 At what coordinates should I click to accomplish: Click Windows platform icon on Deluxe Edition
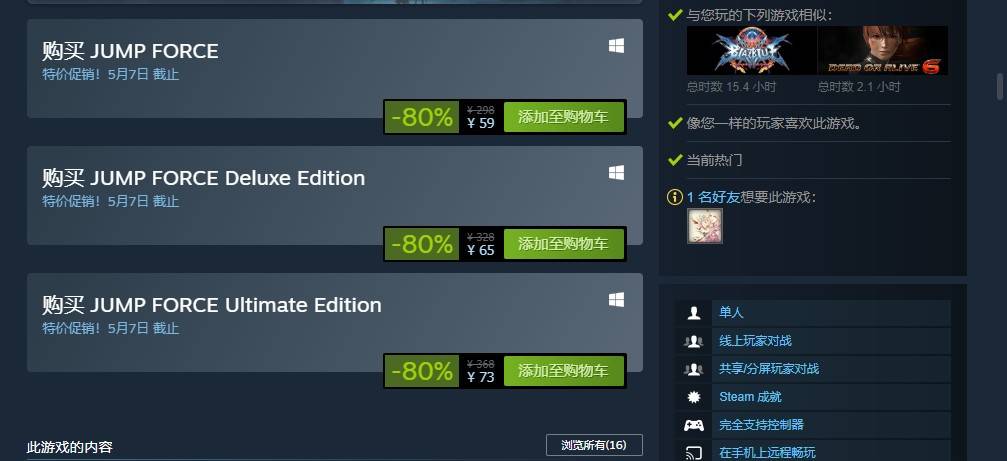coord(616,173)
